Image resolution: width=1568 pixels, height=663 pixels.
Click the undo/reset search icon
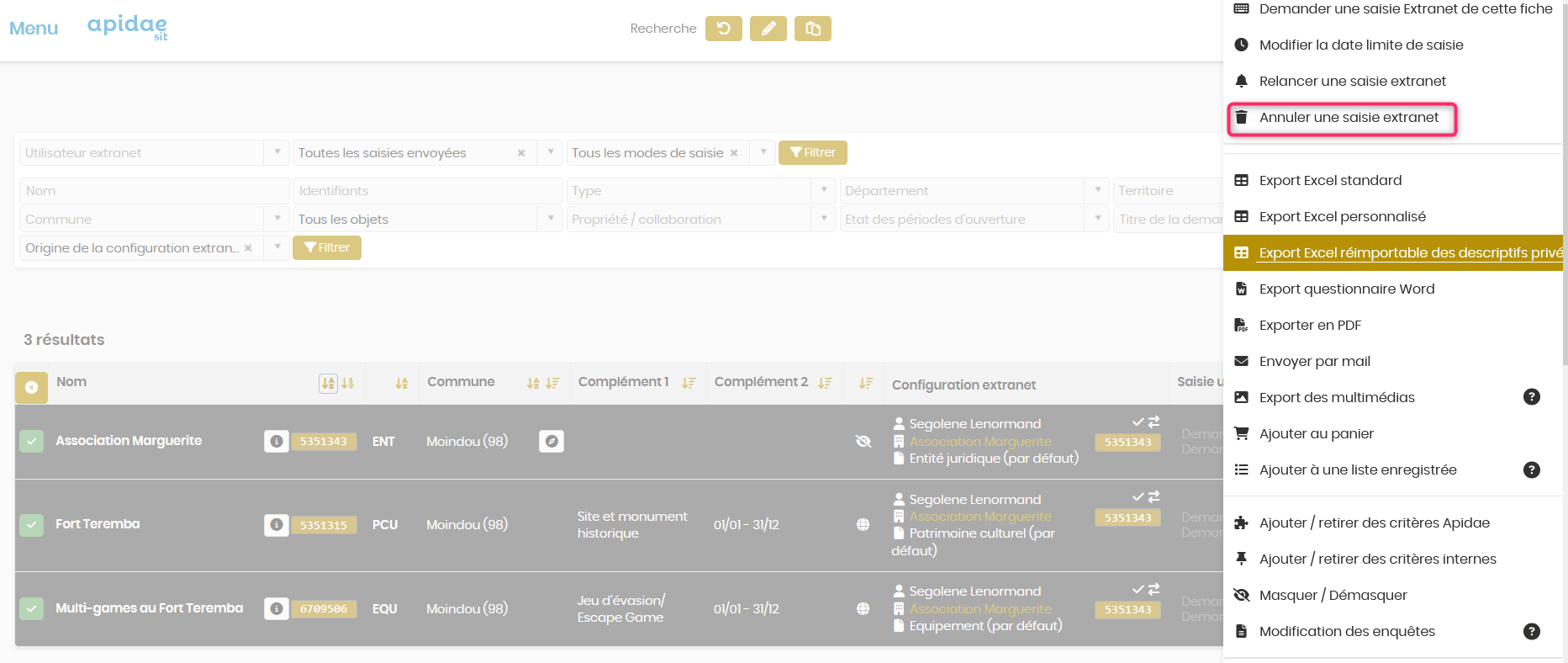723,29
